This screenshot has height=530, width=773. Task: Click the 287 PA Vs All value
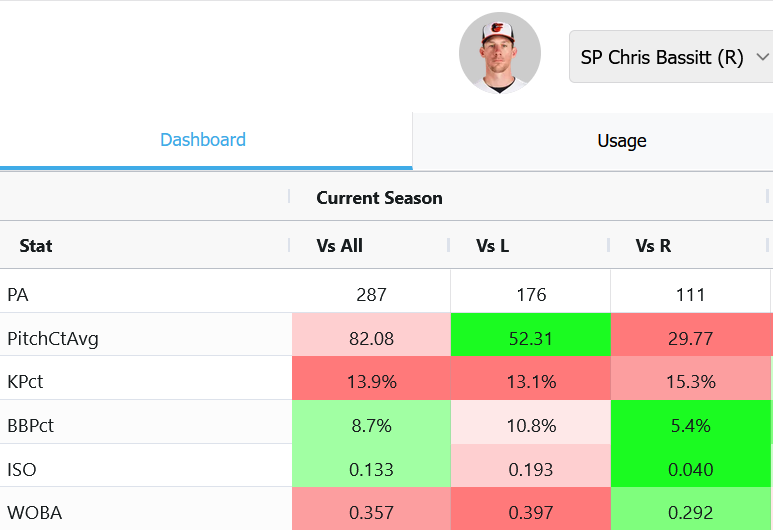tap(371, 295)
